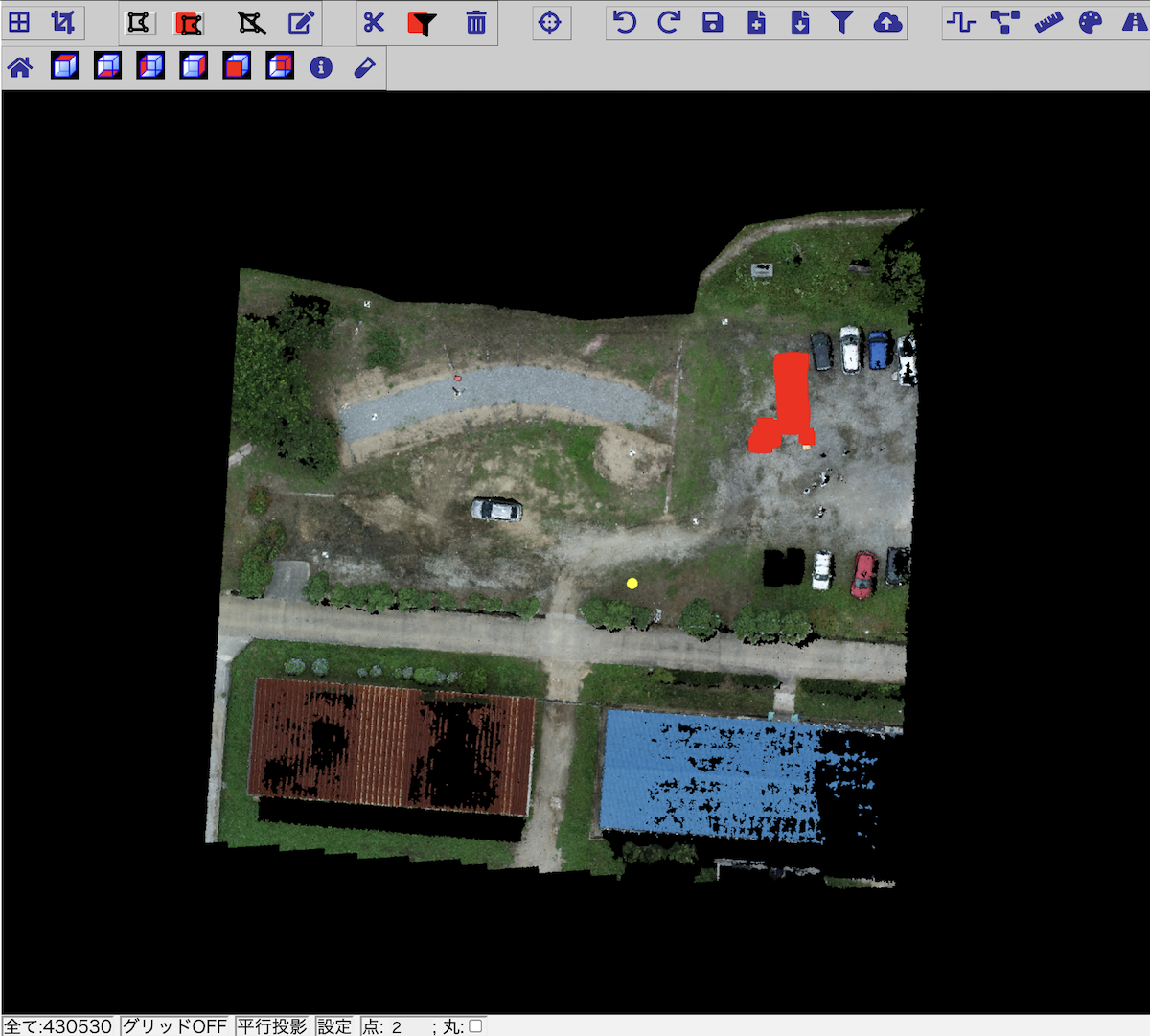Click the crosshair target icon

tap(550, 23)
